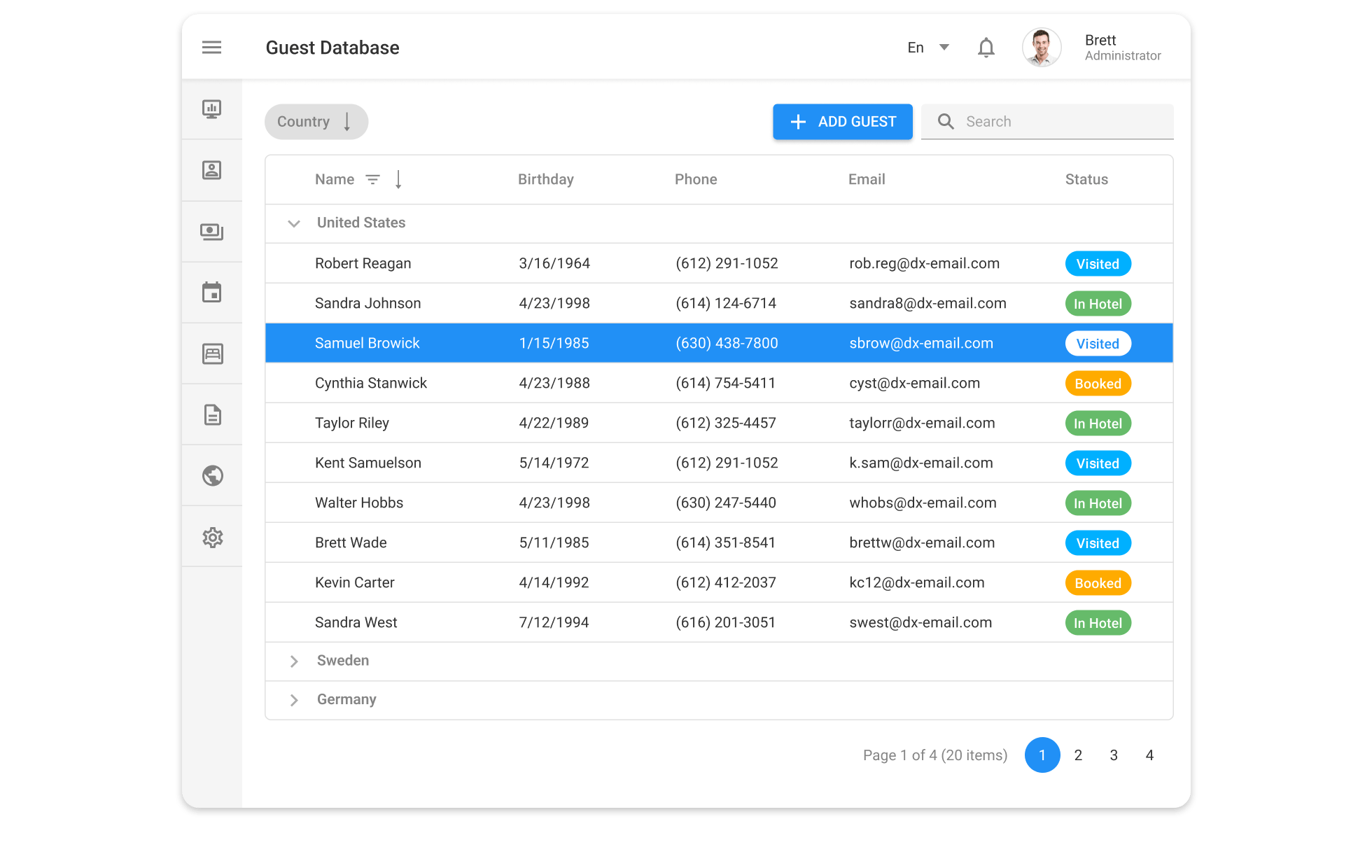Go to page 3

click(x=1114, y=755)
